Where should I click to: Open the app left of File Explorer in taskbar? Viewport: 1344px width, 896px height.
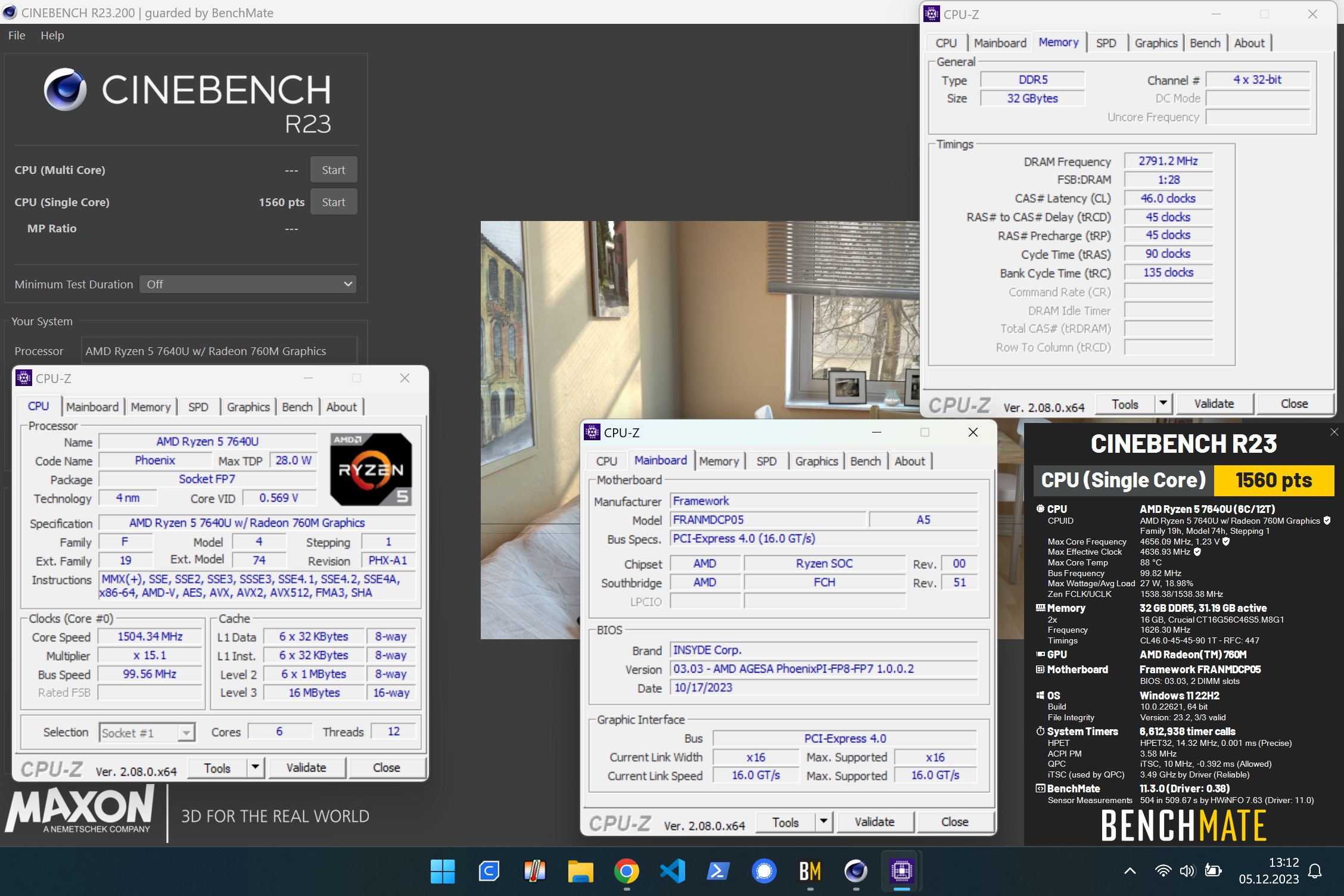[x=534, y=871]
